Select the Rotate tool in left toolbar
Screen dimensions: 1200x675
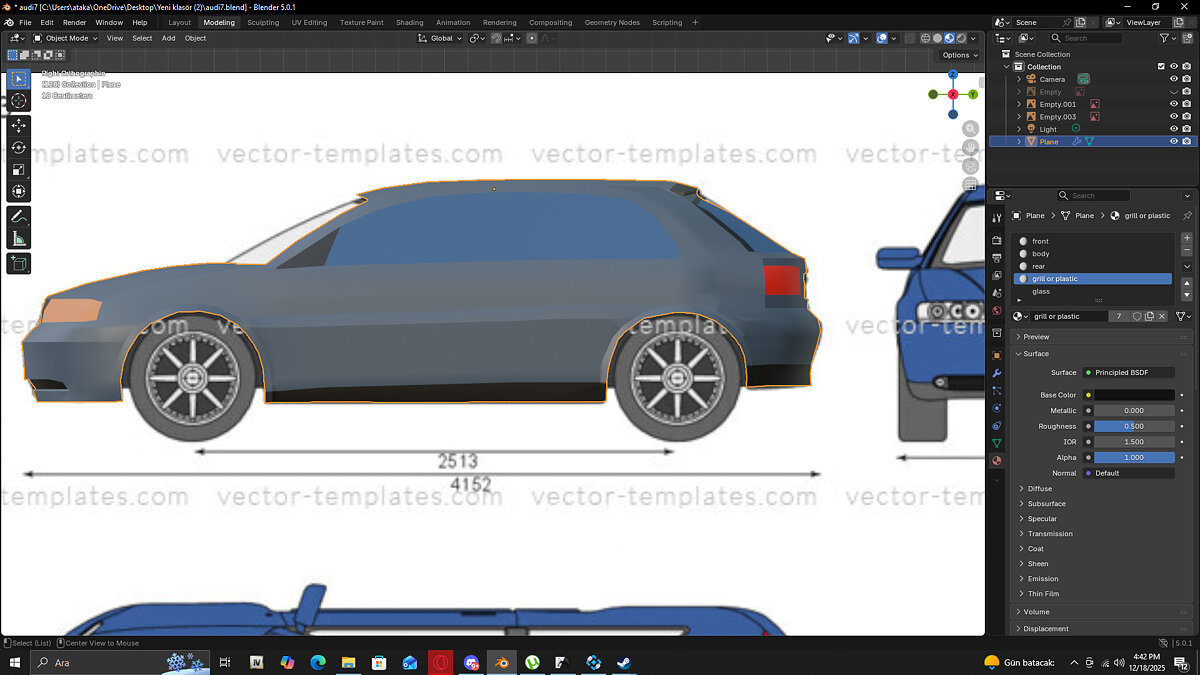[x=19, y=147]
